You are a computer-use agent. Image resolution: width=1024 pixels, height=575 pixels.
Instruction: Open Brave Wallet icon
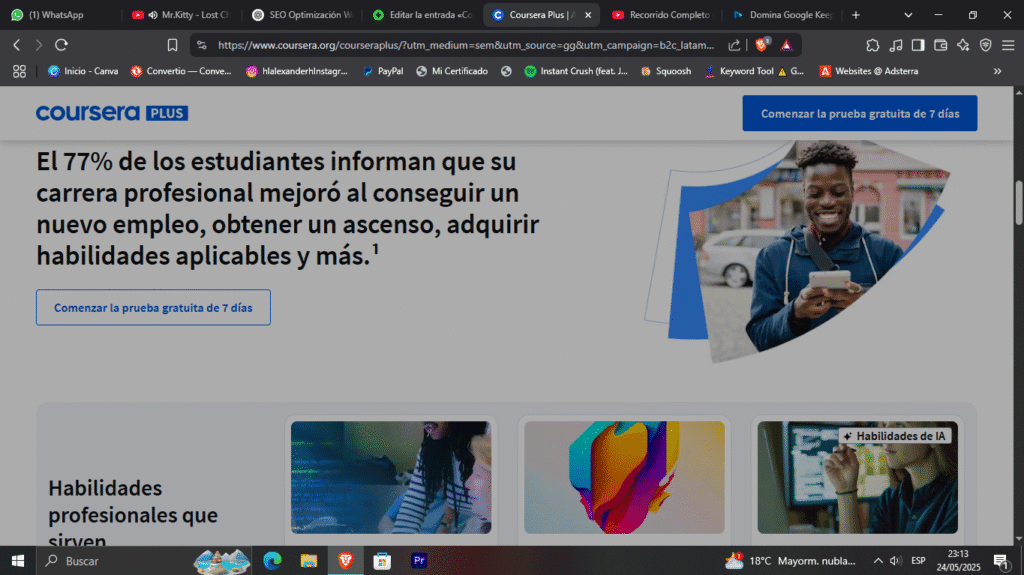[940, 45]
